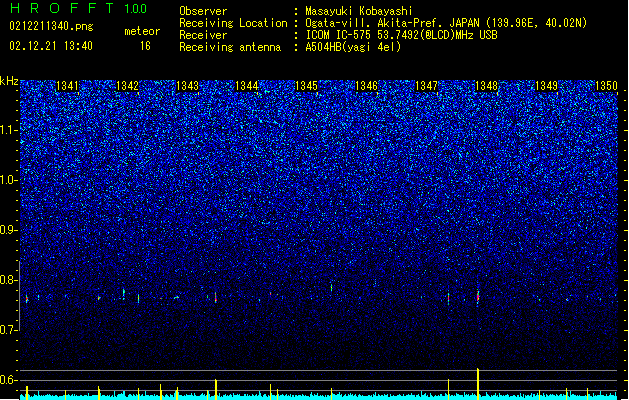Click the strong meteor echo at 1348
Image resolution: width=629 pixels, height=400 pixels.
478,296
